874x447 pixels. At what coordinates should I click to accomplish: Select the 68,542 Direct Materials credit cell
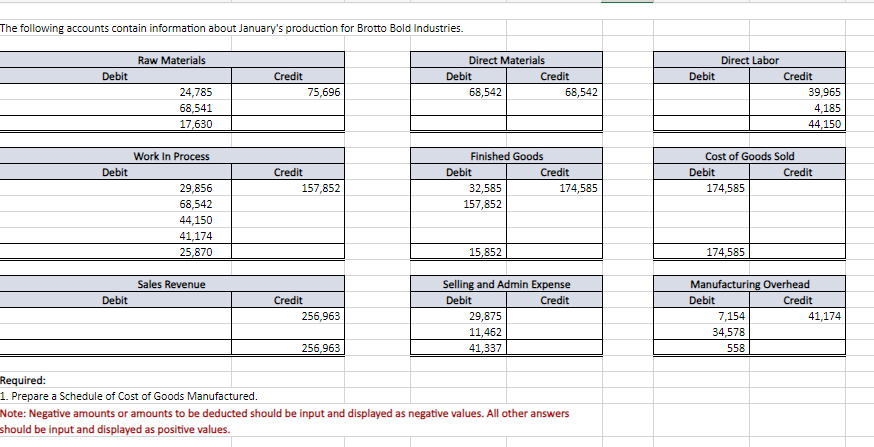[x=555, y=92]
